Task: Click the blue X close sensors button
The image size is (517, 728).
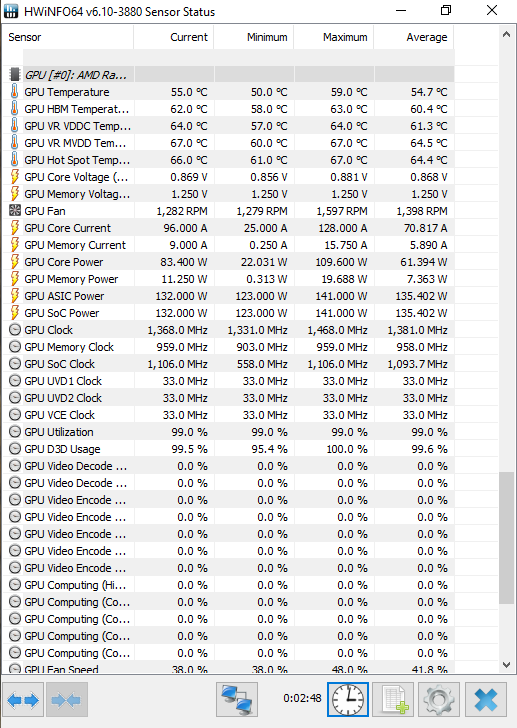Action: 486,699
